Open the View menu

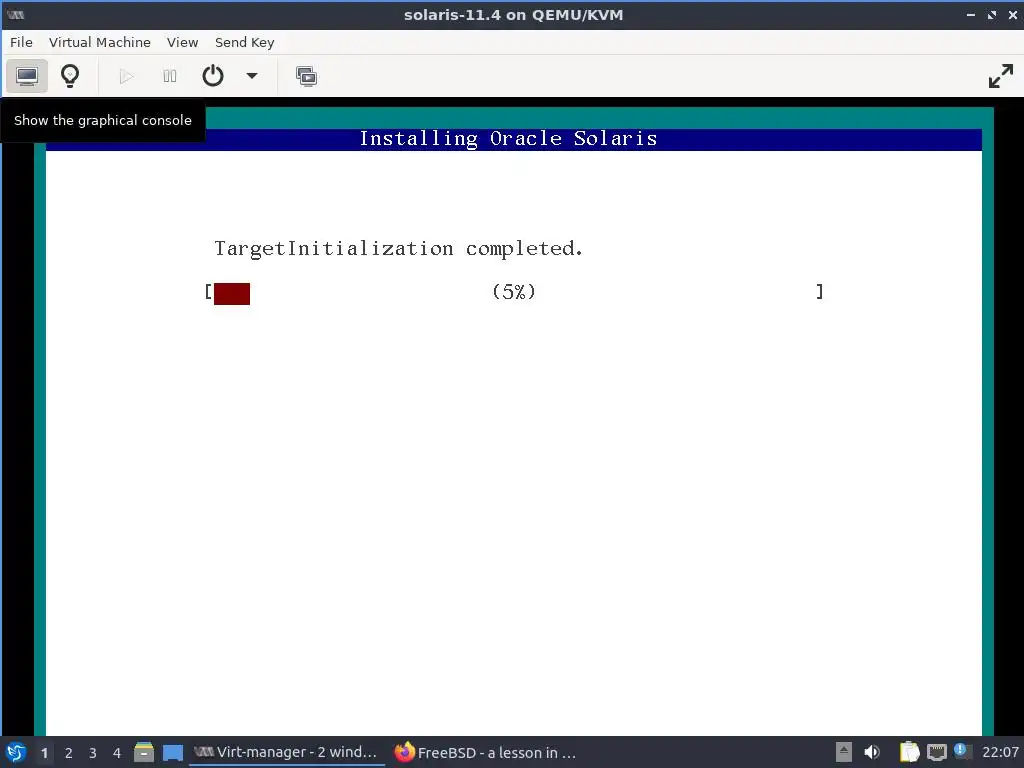tap(182, 42)
